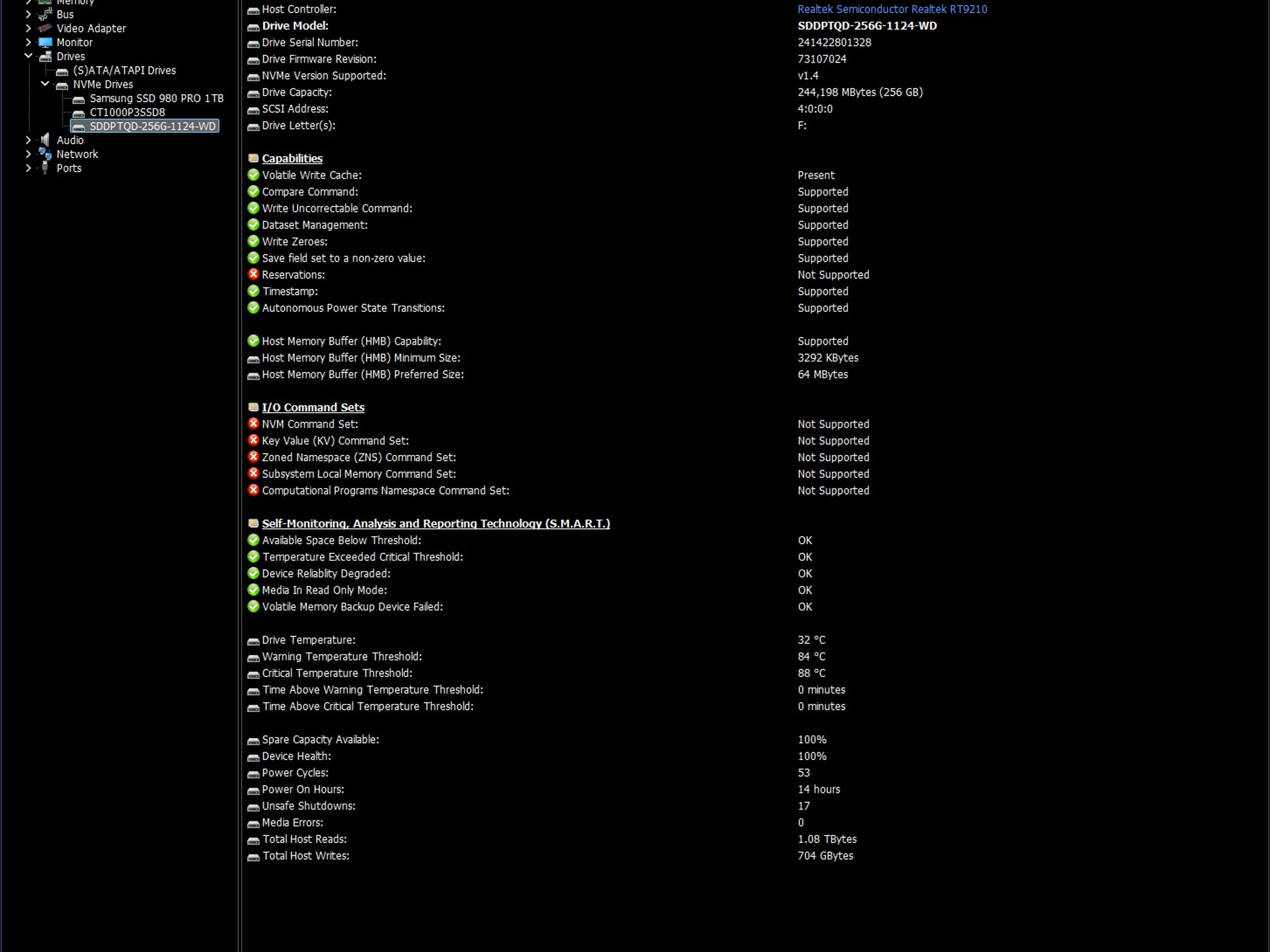Click the S.M.A.R.T. section heading
Viewport: 1270px width, 952px height.
pos(435,524)
